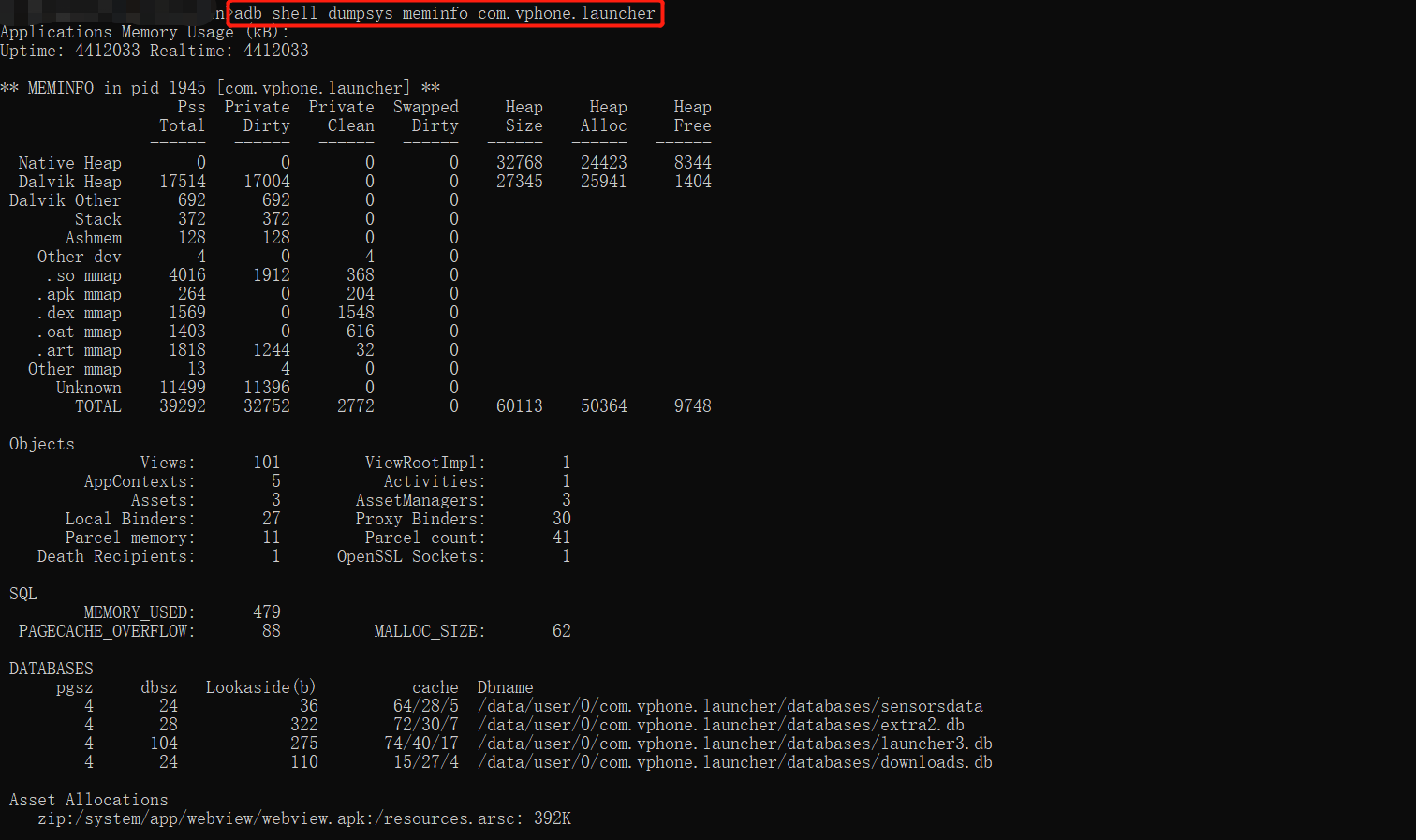Viewport: 1416px width, 840px height.
Task: Click the cache value 74/40/17
Action: point(421,744)
